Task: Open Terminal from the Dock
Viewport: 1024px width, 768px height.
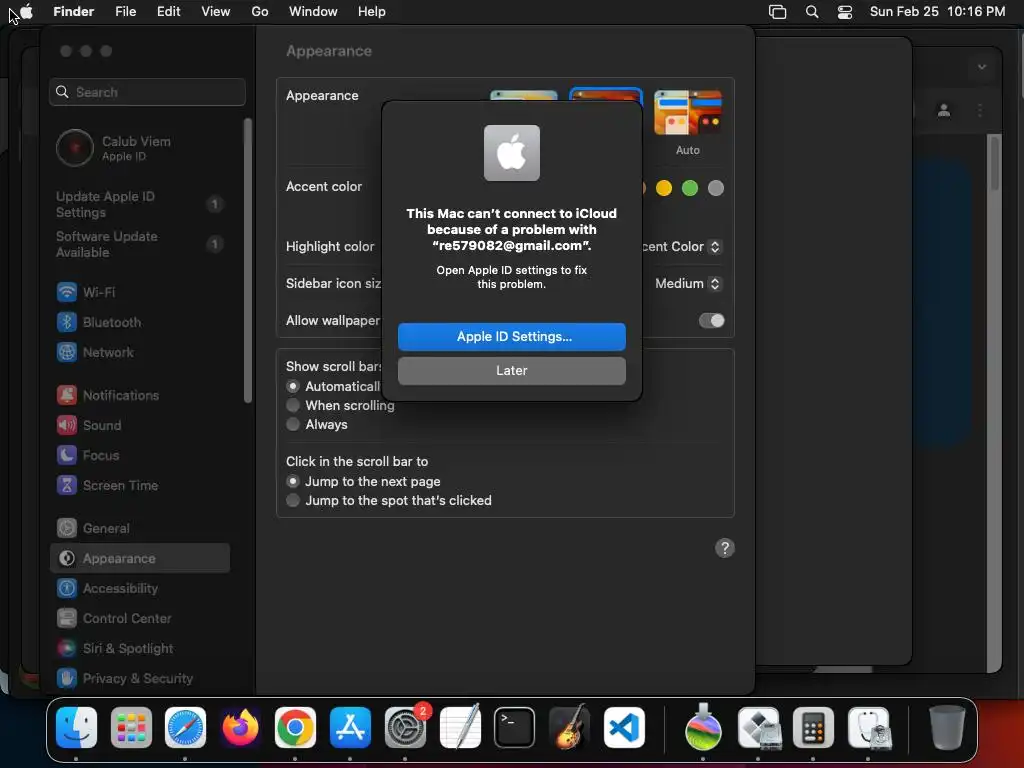Action: point(515,728)
